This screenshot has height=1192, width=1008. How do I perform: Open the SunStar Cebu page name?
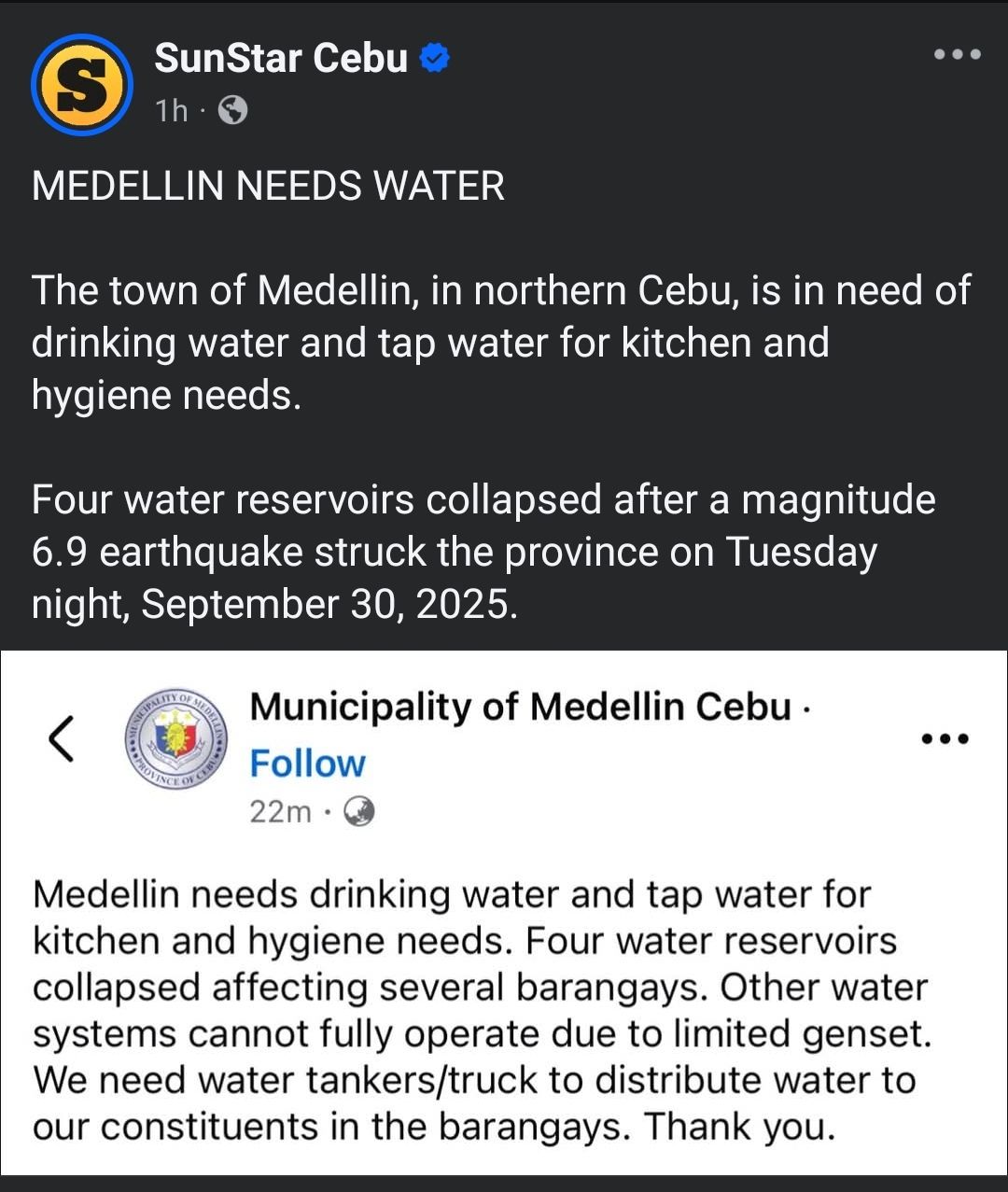pos(281,58)
